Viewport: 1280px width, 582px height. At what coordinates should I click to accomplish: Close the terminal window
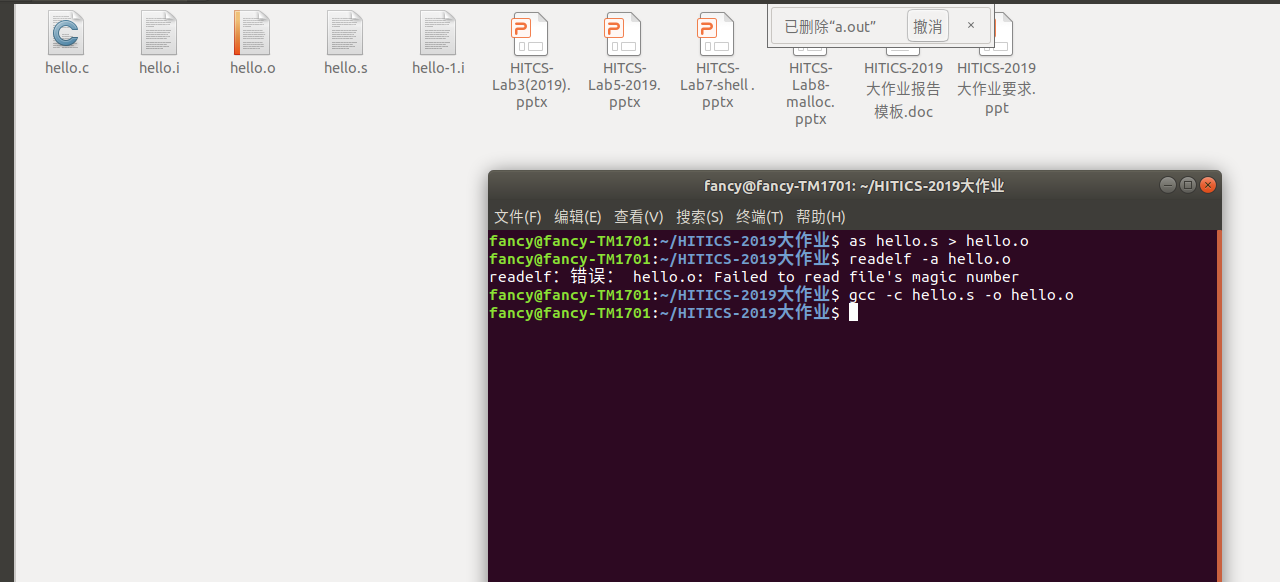tap(1208, 185)
